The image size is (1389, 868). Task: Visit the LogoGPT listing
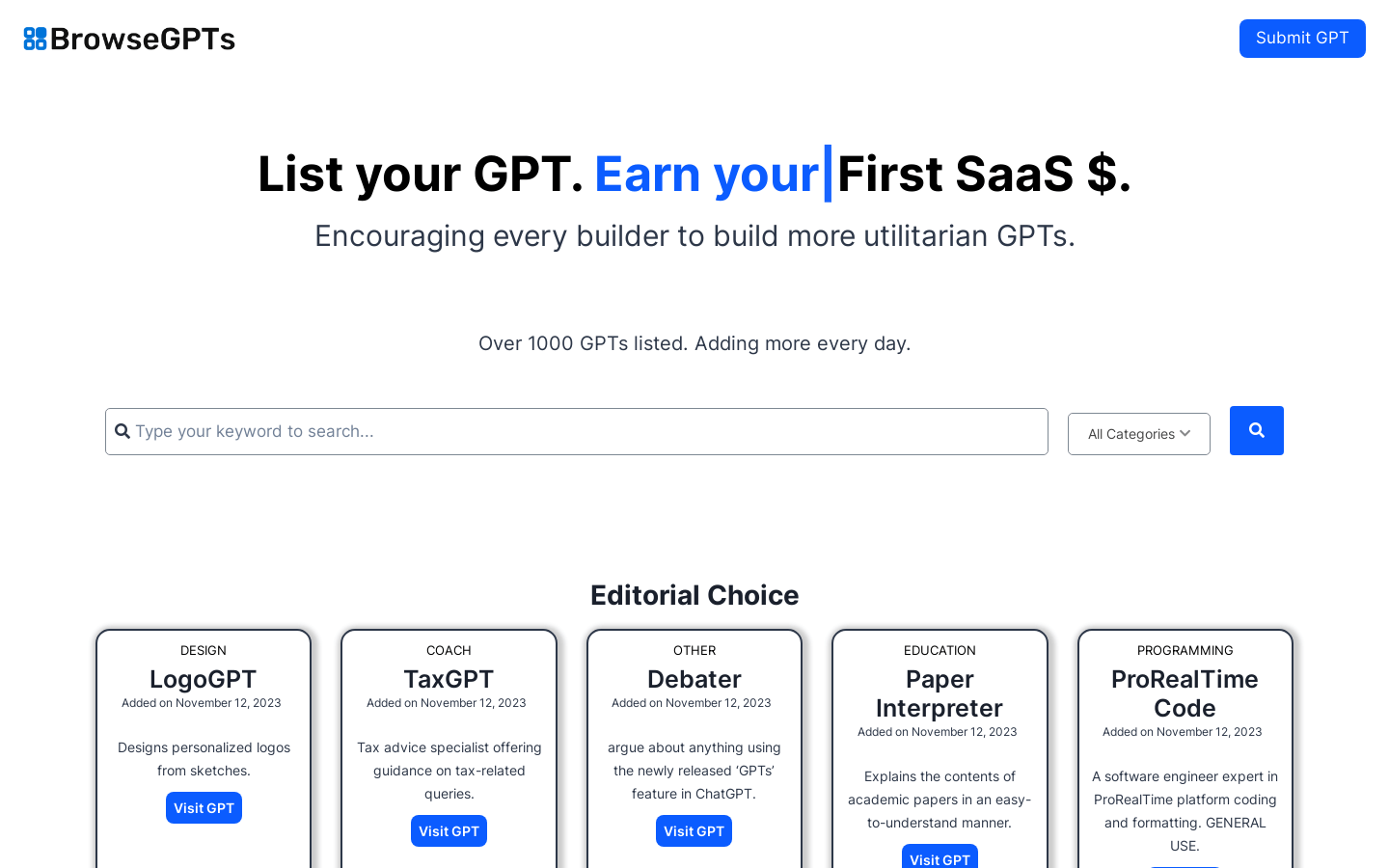[x=204, y=808]
